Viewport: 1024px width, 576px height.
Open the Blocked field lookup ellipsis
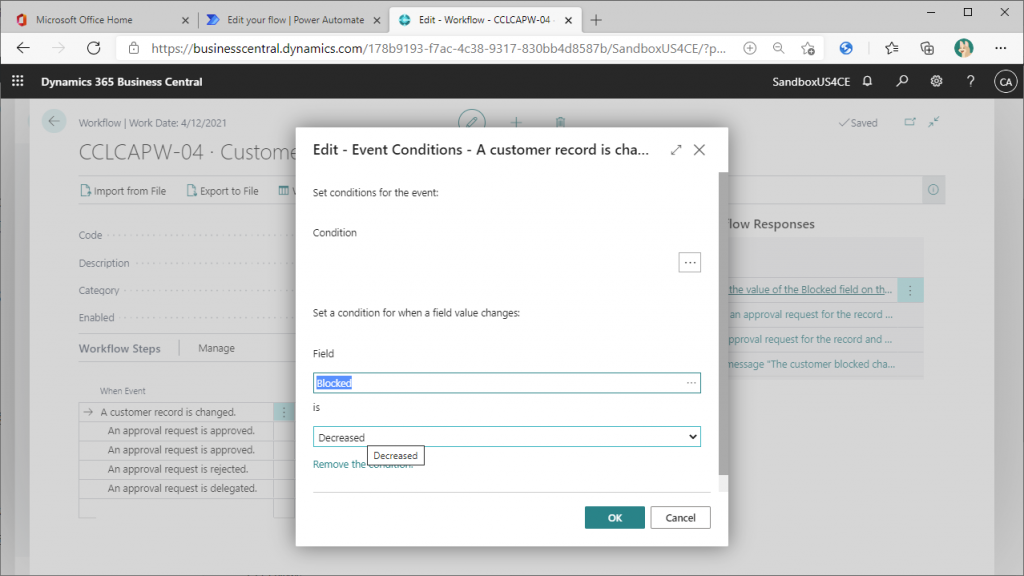(691, 383)
